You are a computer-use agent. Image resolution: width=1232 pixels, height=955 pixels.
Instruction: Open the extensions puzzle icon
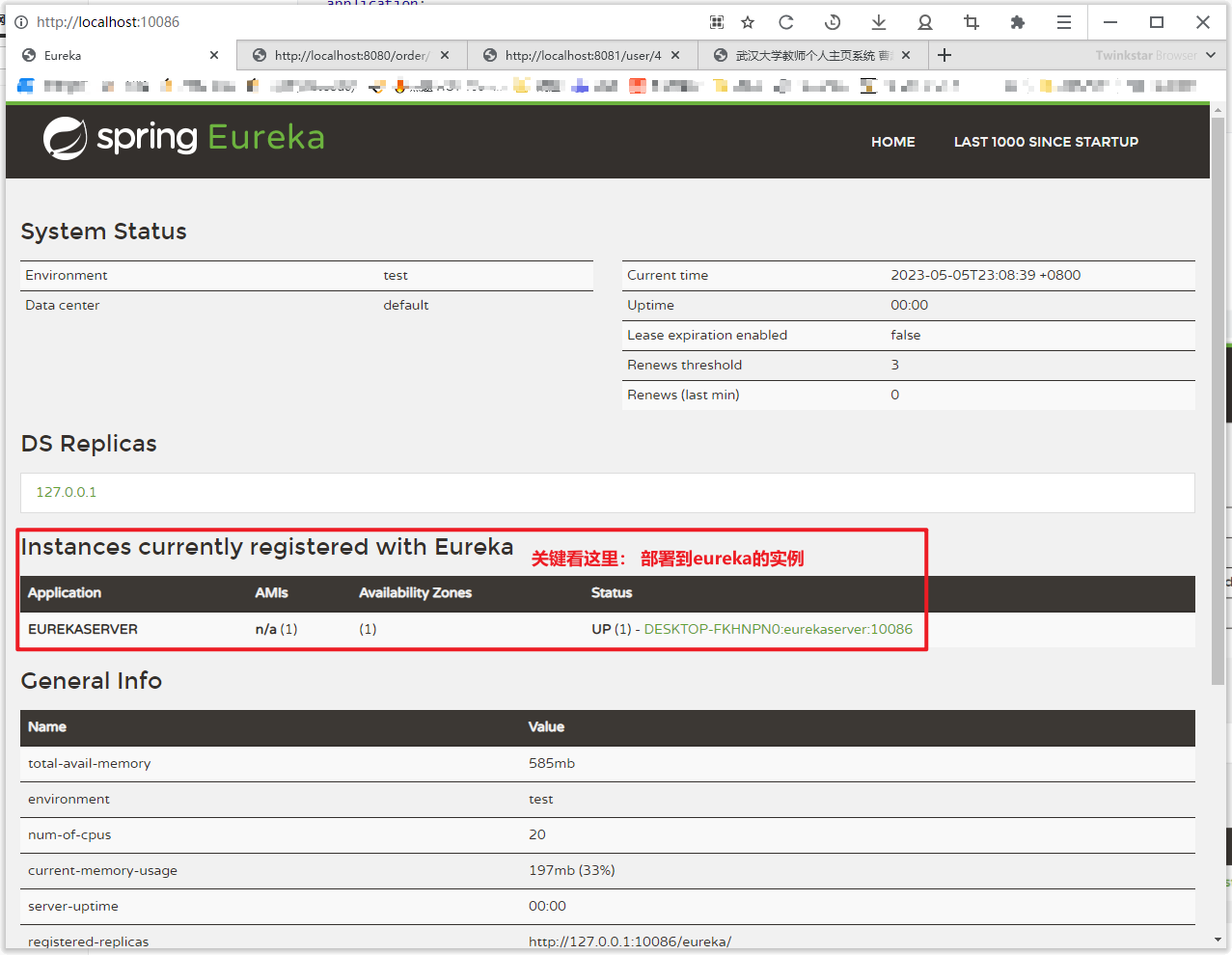[1018, 22]
